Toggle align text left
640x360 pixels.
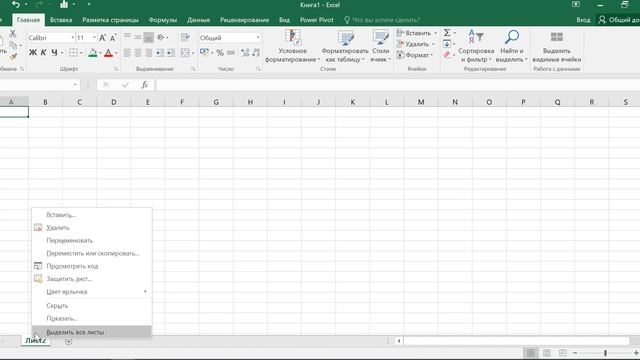127,53
